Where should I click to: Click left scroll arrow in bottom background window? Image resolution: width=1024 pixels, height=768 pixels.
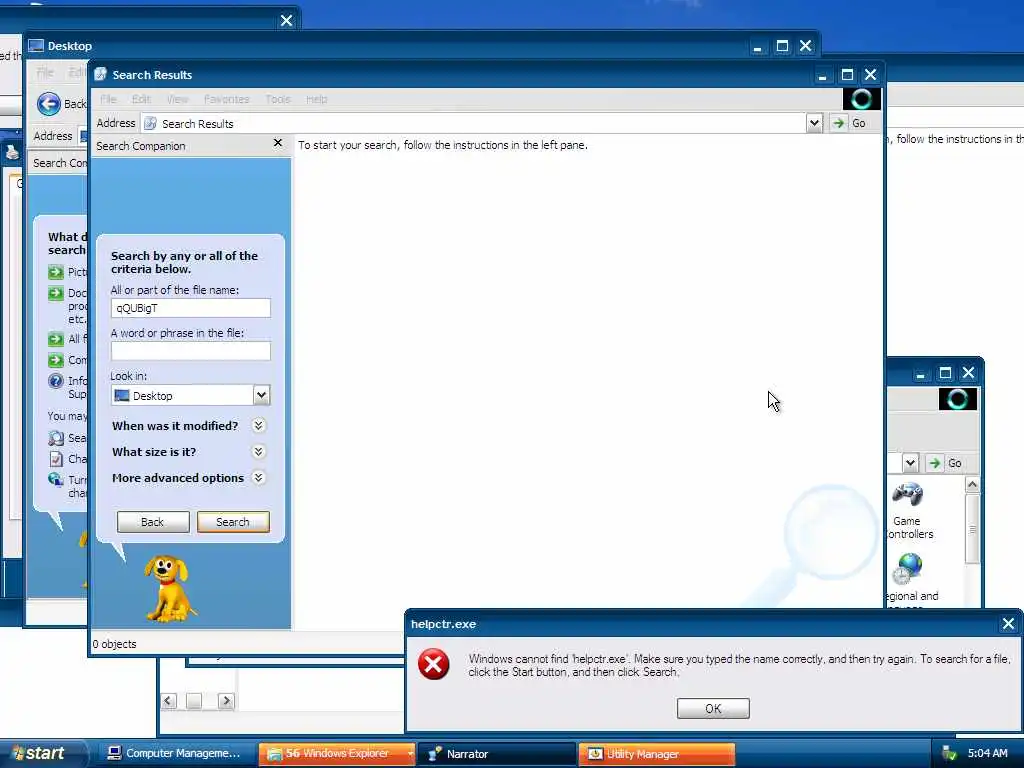click(x=168, y=701)
